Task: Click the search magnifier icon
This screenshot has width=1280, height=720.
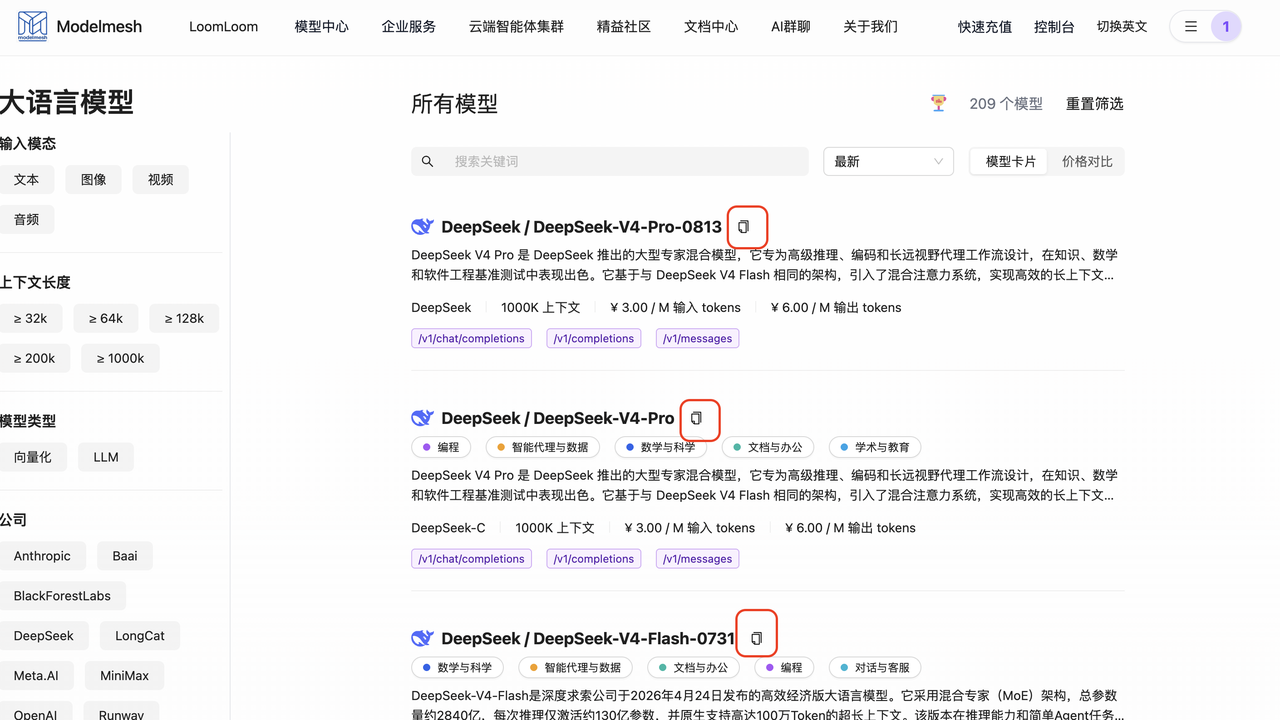Action: coord(428,161)
